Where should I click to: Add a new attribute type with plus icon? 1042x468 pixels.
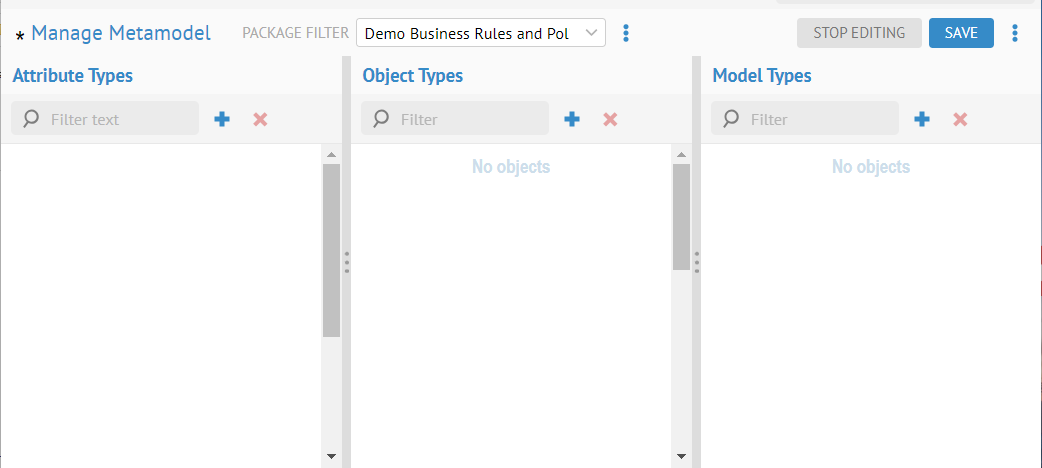222,119
